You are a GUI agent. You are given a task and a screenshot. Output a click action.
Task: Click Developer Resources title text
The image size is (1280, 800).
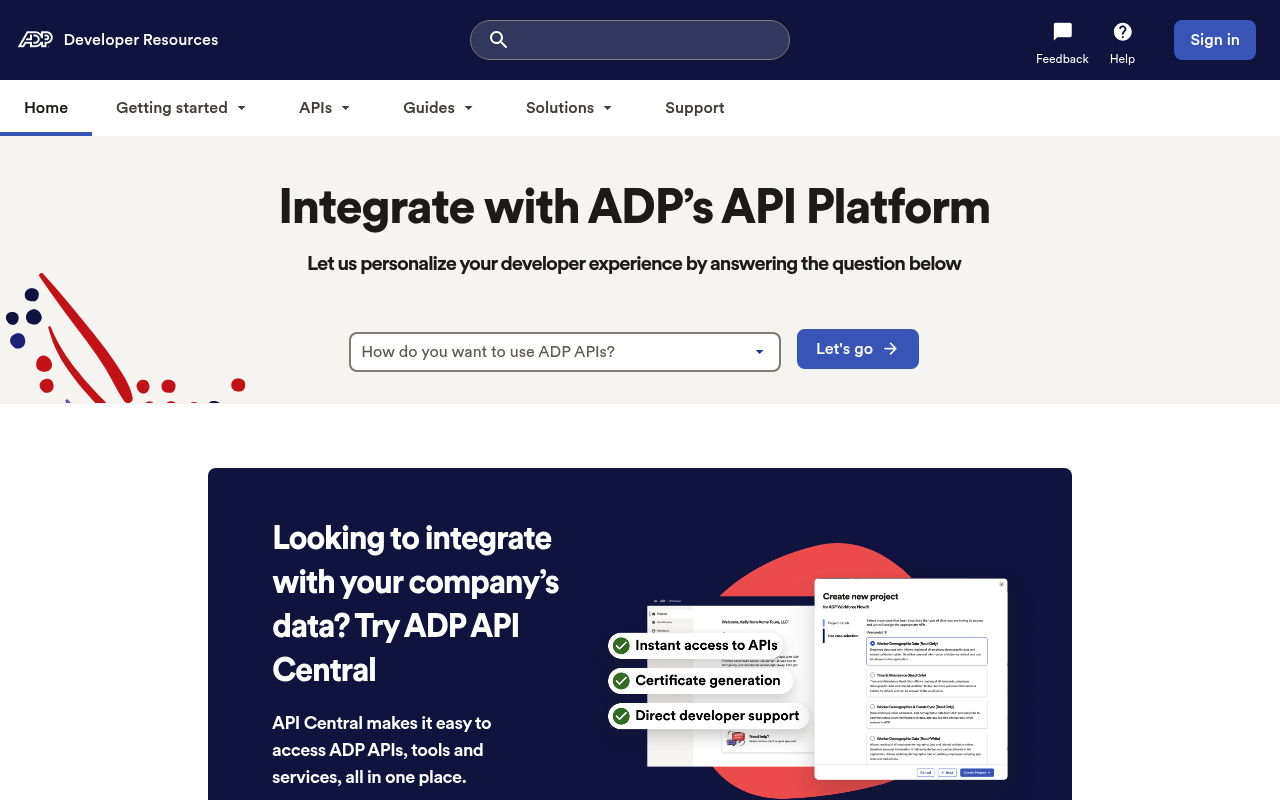(141, 40)
